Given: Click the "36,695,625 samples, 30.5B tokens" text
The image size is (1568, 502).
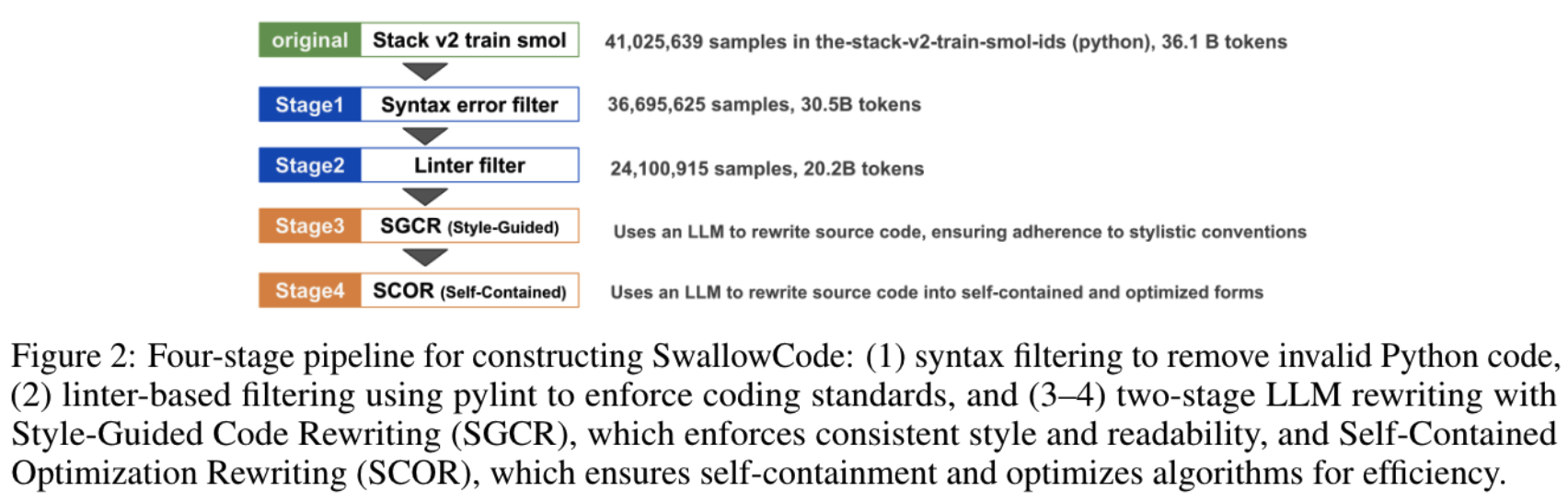Looking at the screenshot, I should point(764,105).
